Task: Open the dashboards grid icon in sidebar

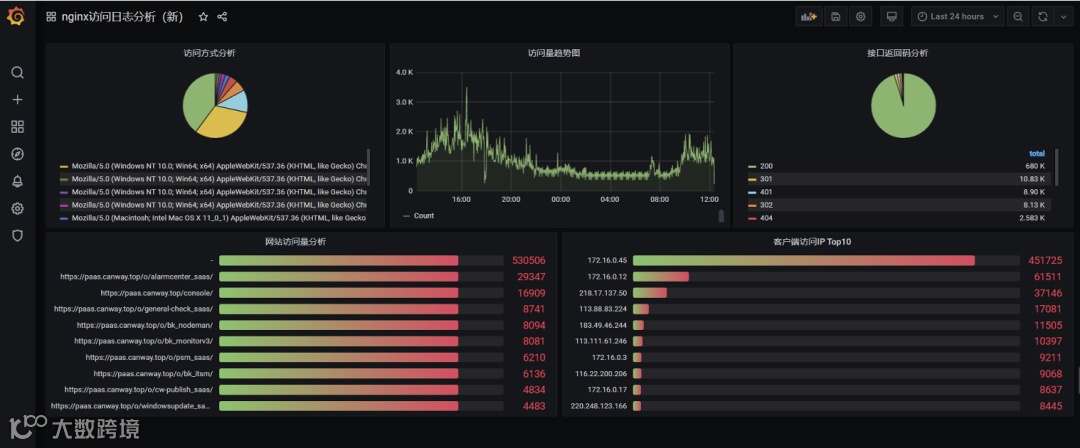Action: click(x=18, y=127)
